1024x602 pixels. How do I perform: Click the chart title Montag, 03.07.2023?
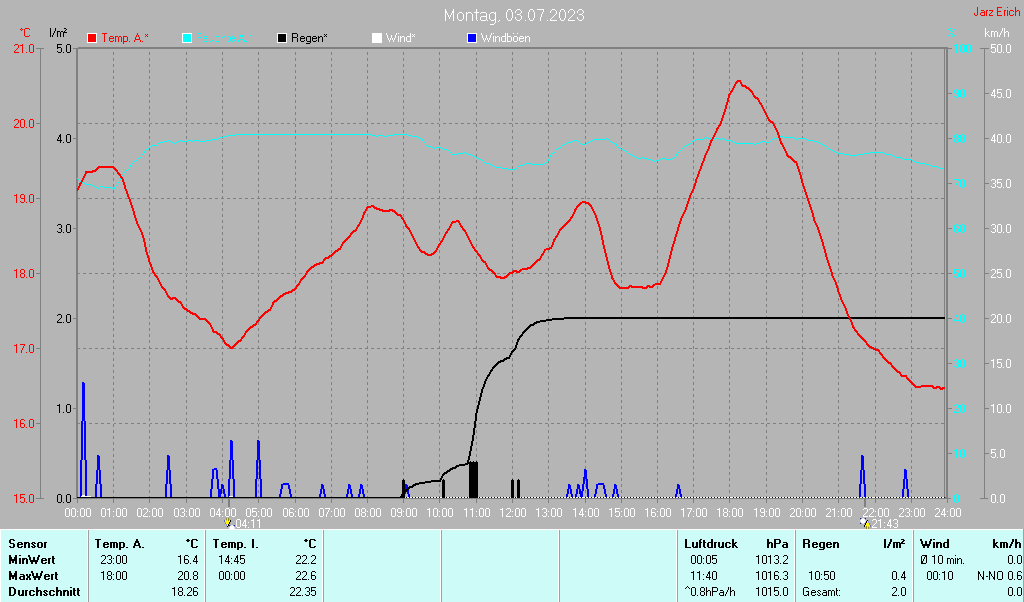515,15
